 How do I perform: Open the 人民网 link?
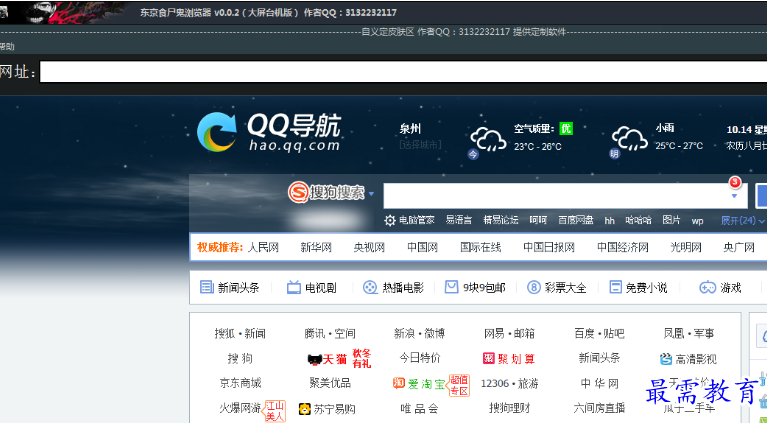pos(263,247)
